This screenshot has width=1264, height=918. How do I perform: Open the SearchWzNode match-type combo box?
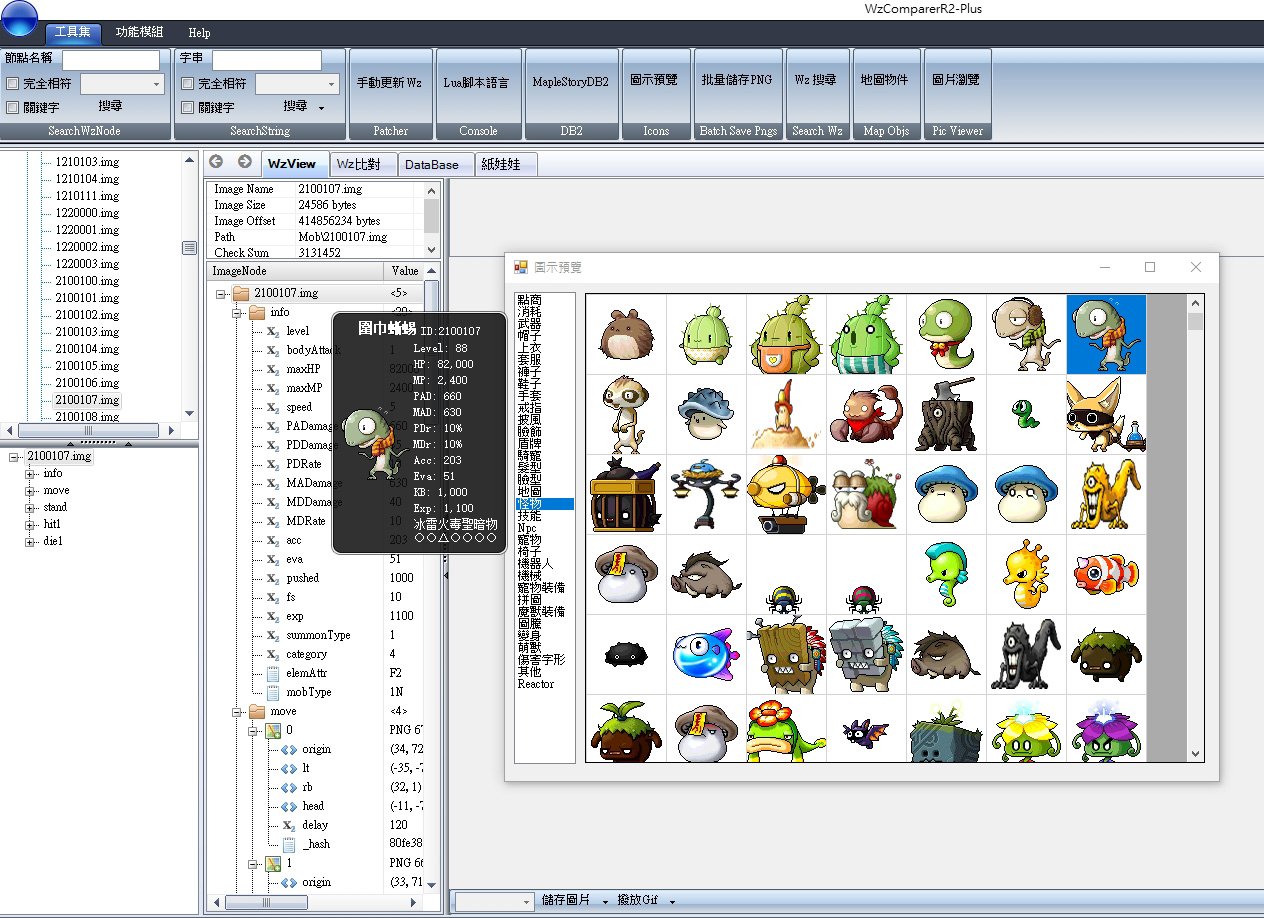(x=122, y=84)
